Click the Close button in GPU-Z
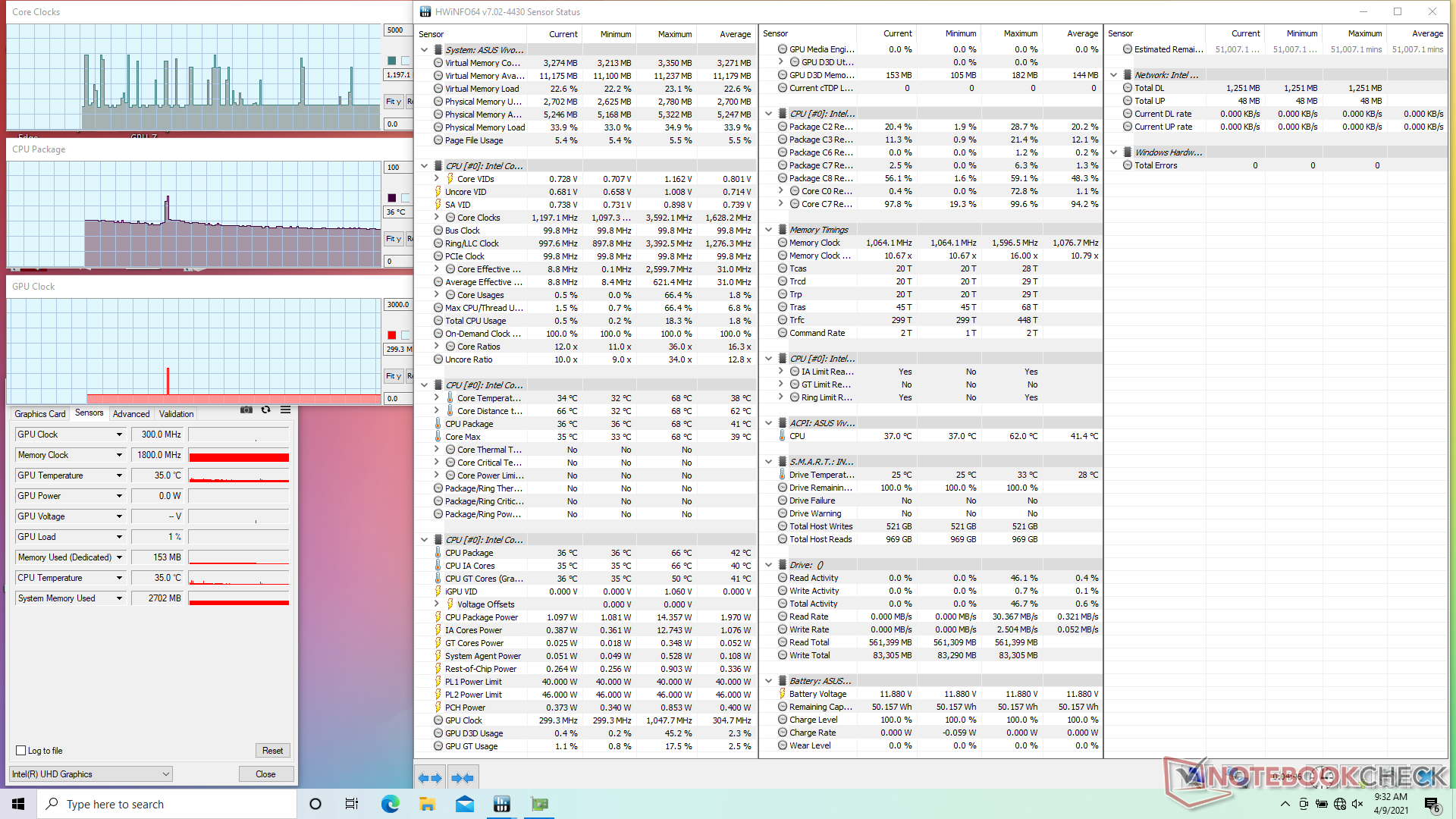Image resolution: width=1456 pixels, height=819 pixels. [x=265, y=774]
